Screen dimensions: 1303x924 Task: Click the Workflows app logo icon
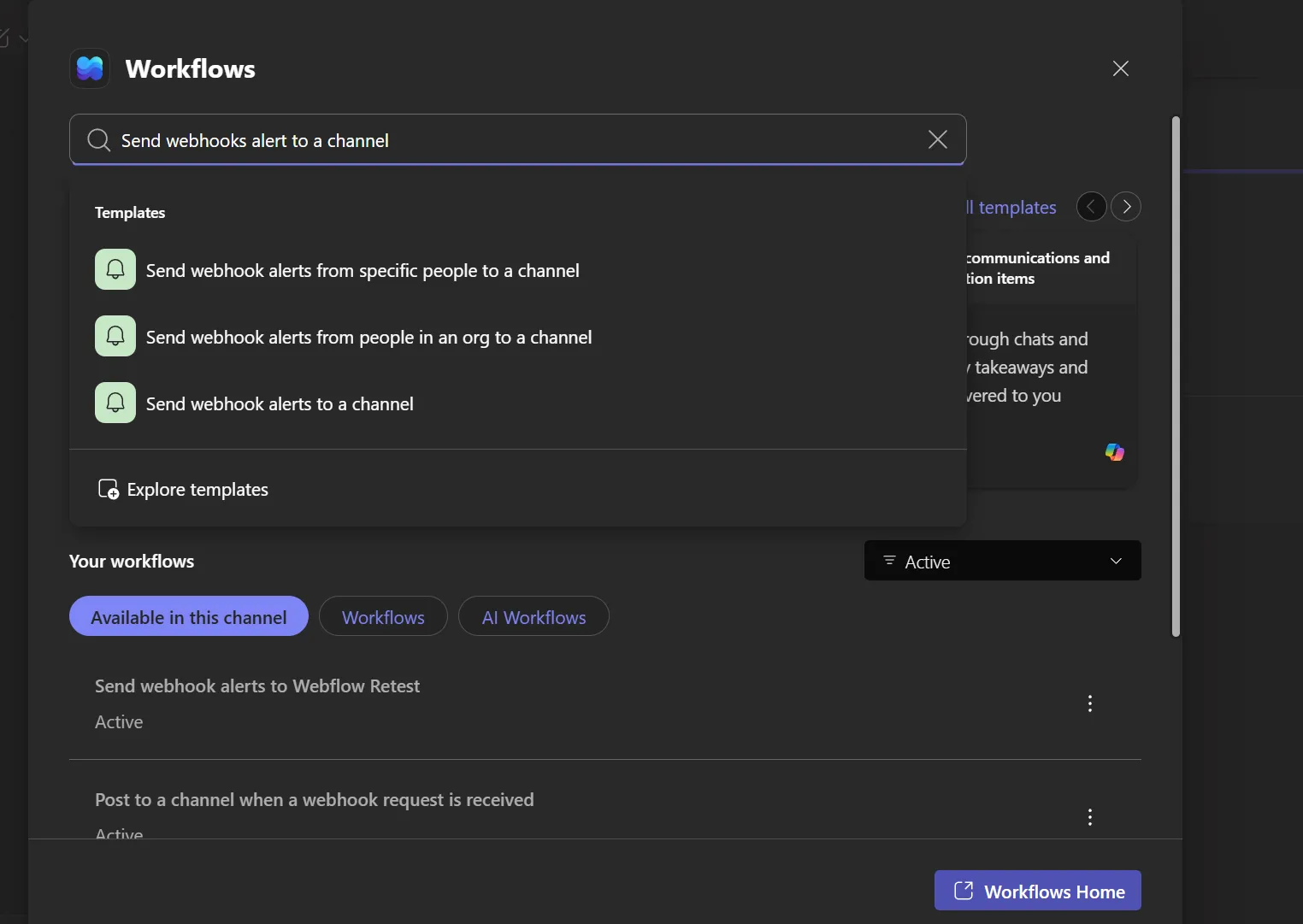(90, 68)
